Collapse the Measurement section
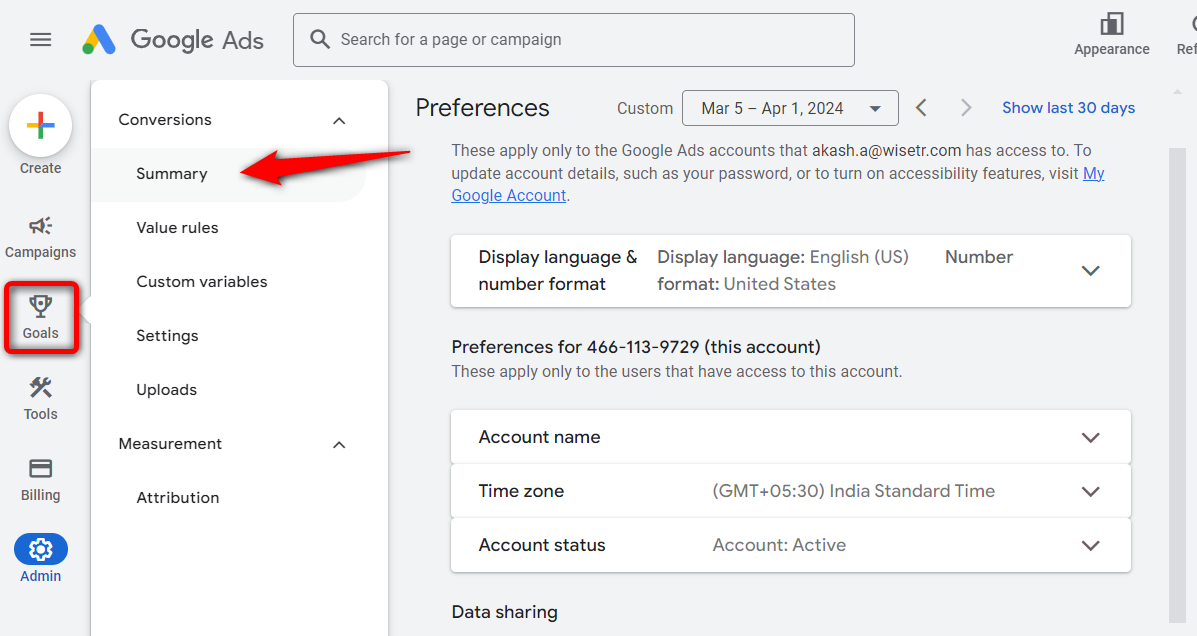This screenshot has height=636, width=1197. click(339, 444)
